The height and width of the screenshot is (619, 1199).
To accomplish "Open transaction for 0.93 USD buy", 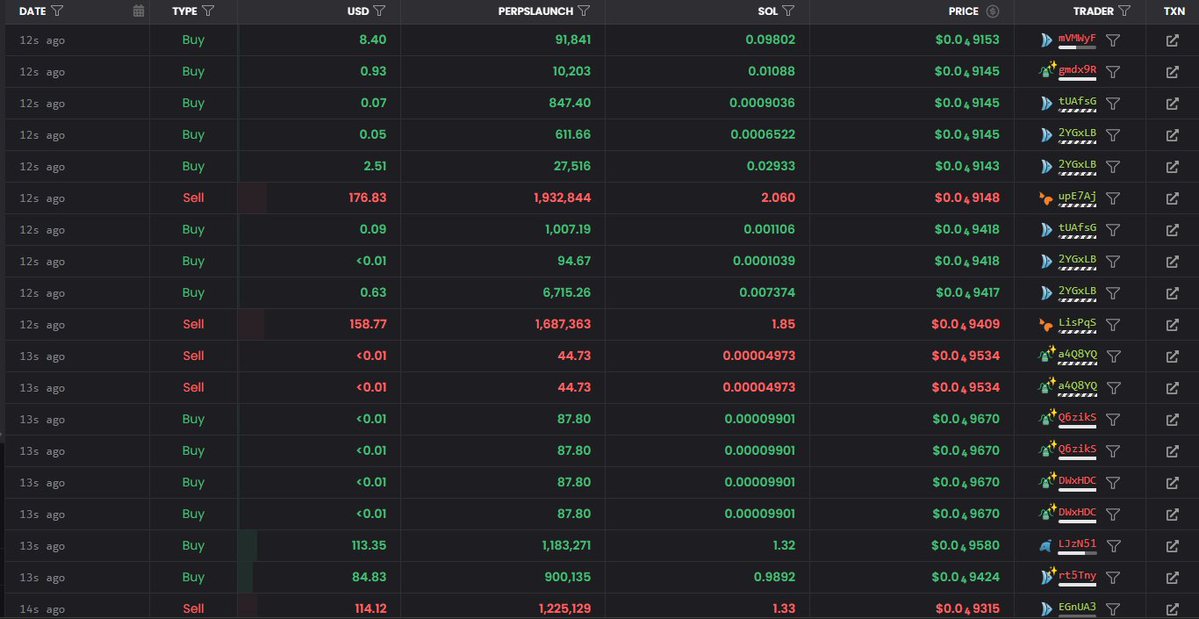I will tap(1172, 71).
